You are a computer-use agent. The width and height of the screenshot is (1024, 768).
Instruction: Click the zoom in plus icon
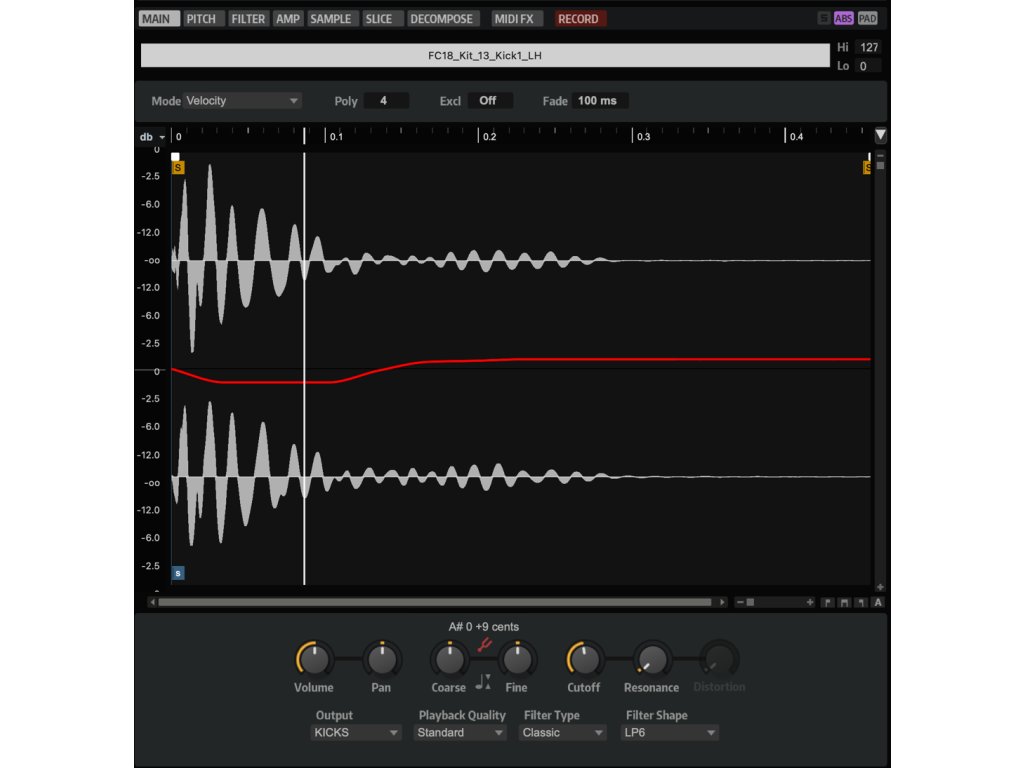(810, 602)
